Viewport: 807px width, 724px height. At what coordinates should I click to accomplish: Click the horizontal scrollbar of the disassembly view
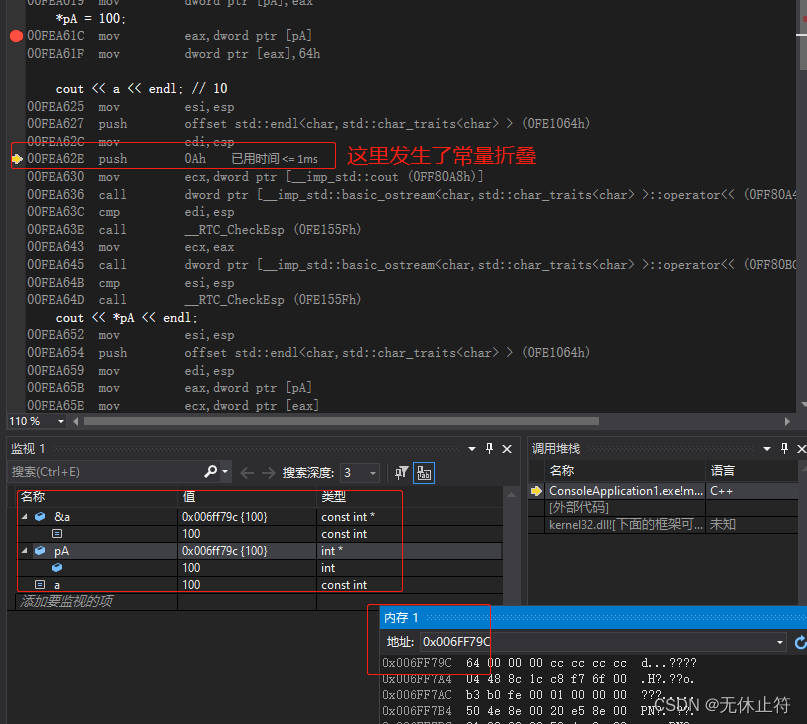click(x=341, y=421)
